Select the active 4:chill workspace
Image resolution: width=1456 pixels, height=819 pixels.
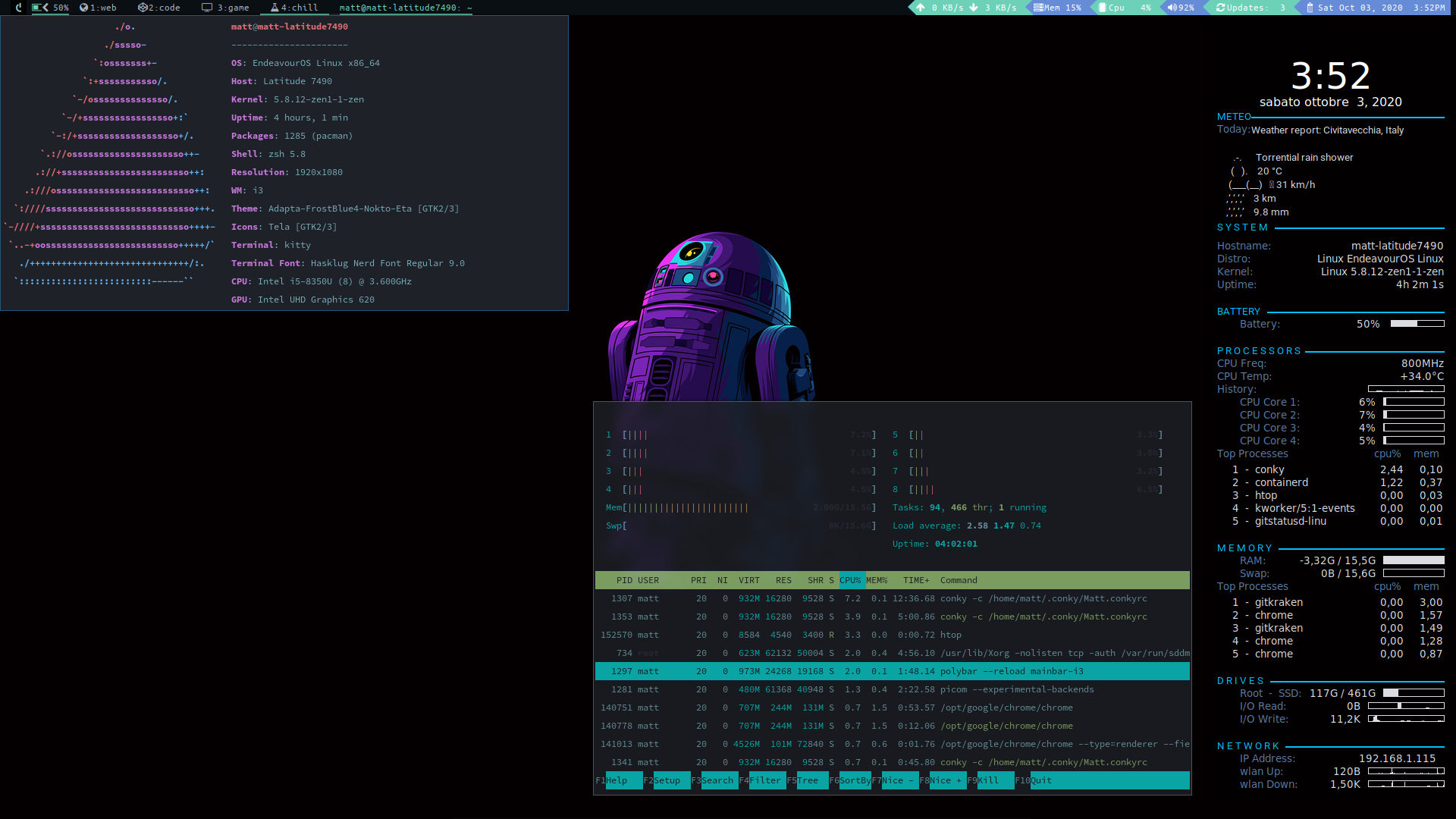click(x=294, y=8)
